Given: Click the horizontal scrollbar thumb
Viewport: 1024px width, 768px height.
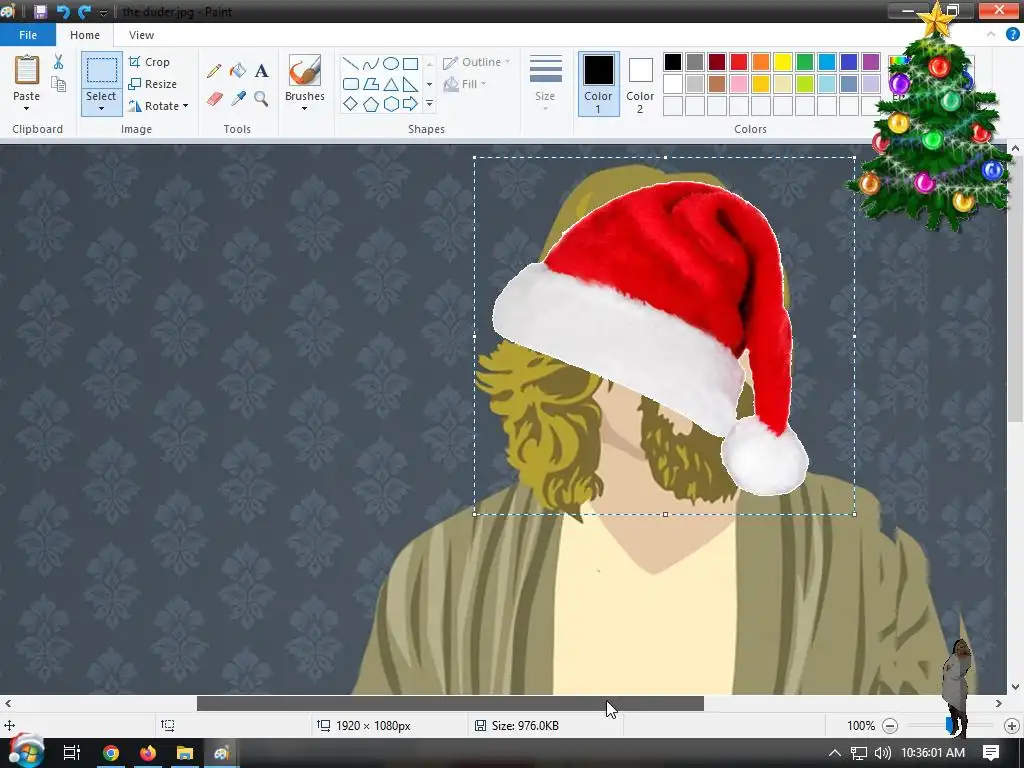Looking at the screenshot, I should pyautogui.click(x=450, y=703).
